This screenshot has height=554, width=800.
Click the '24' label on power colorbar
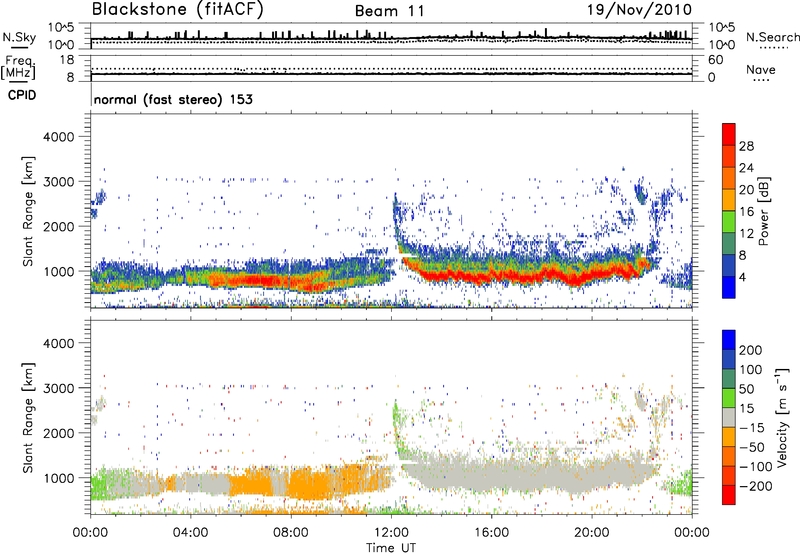(x=746, y=168)
